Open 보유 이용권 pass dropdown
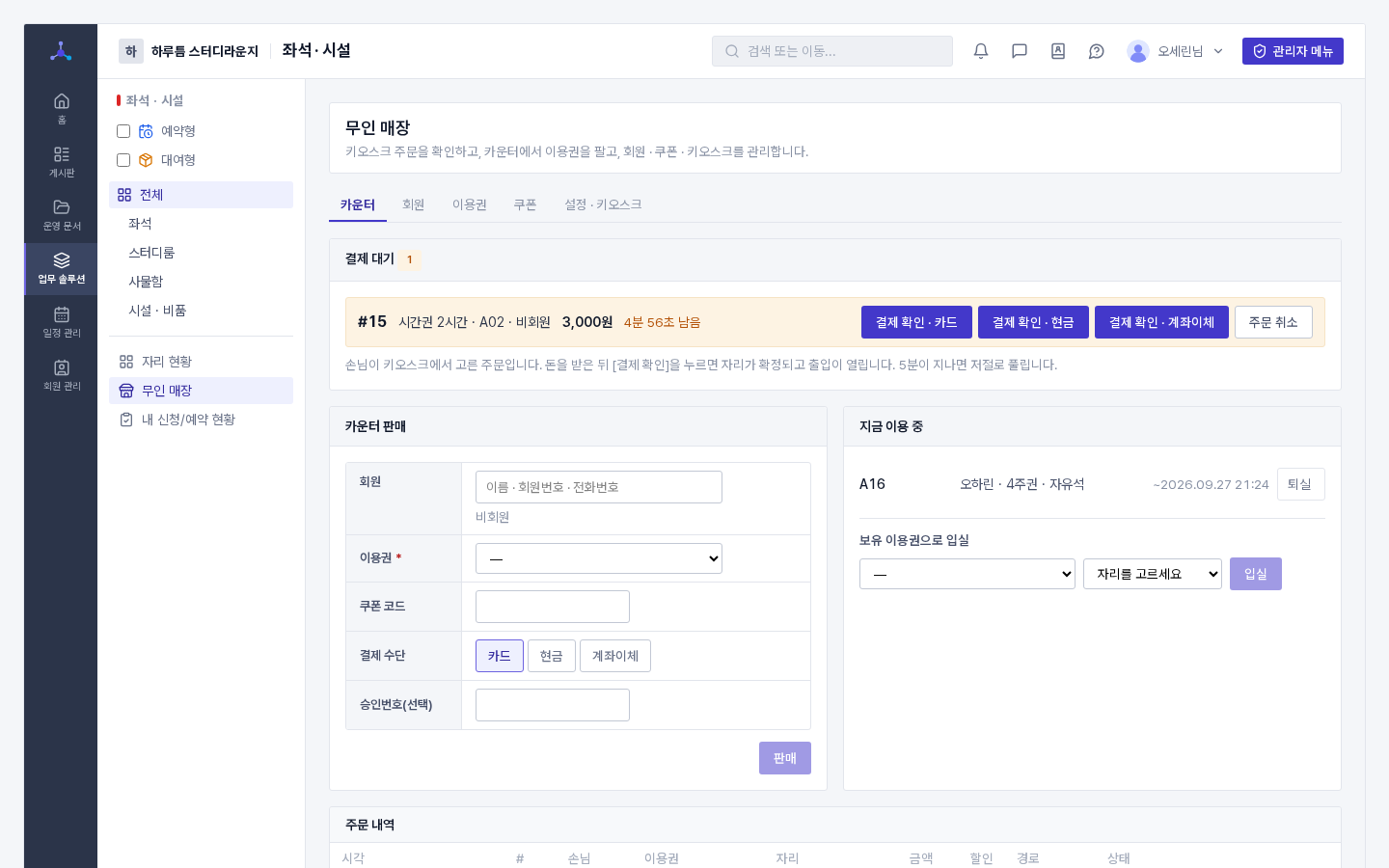1389x868 pixels. click(x=967, y=574)
